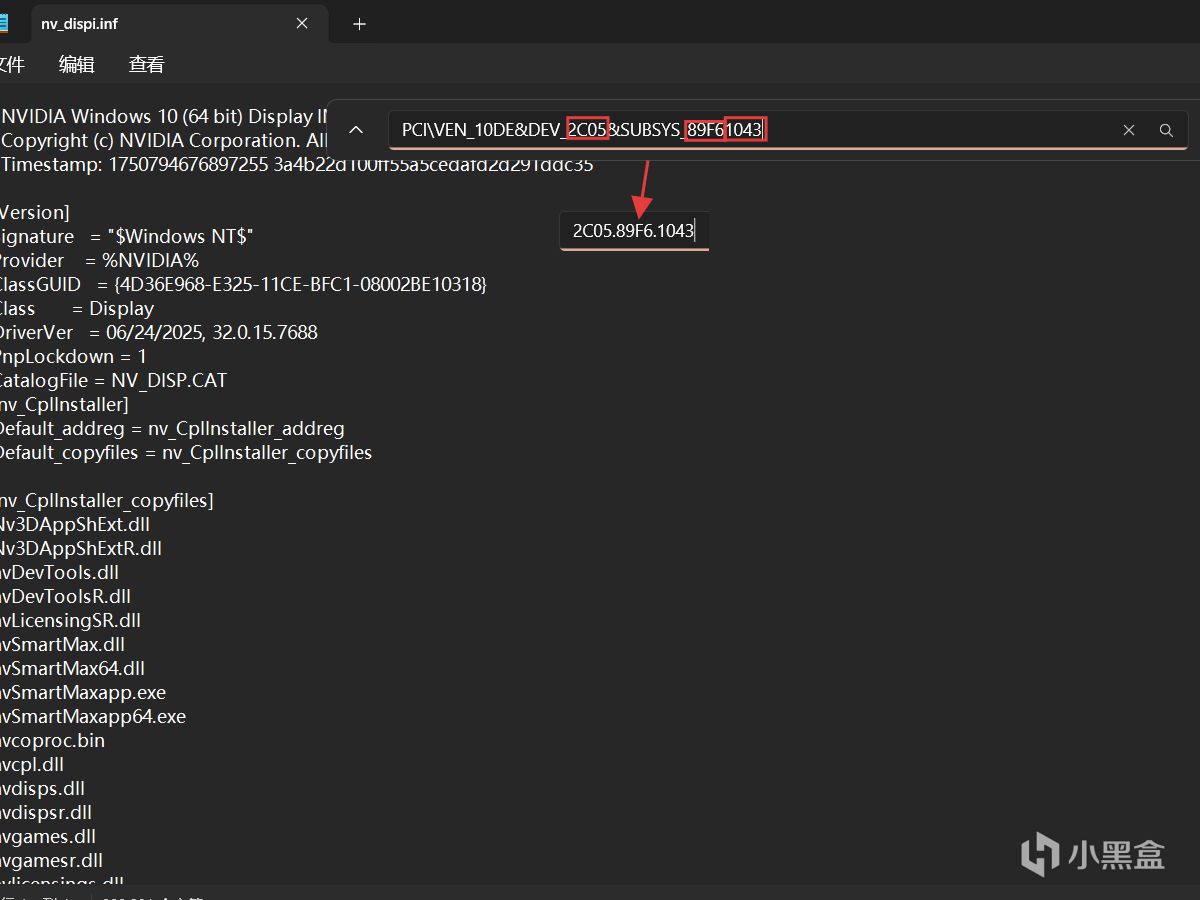1200x900 pixels.
Task: Click the nvSmartMax64.dll line
Action: [72, 668]
